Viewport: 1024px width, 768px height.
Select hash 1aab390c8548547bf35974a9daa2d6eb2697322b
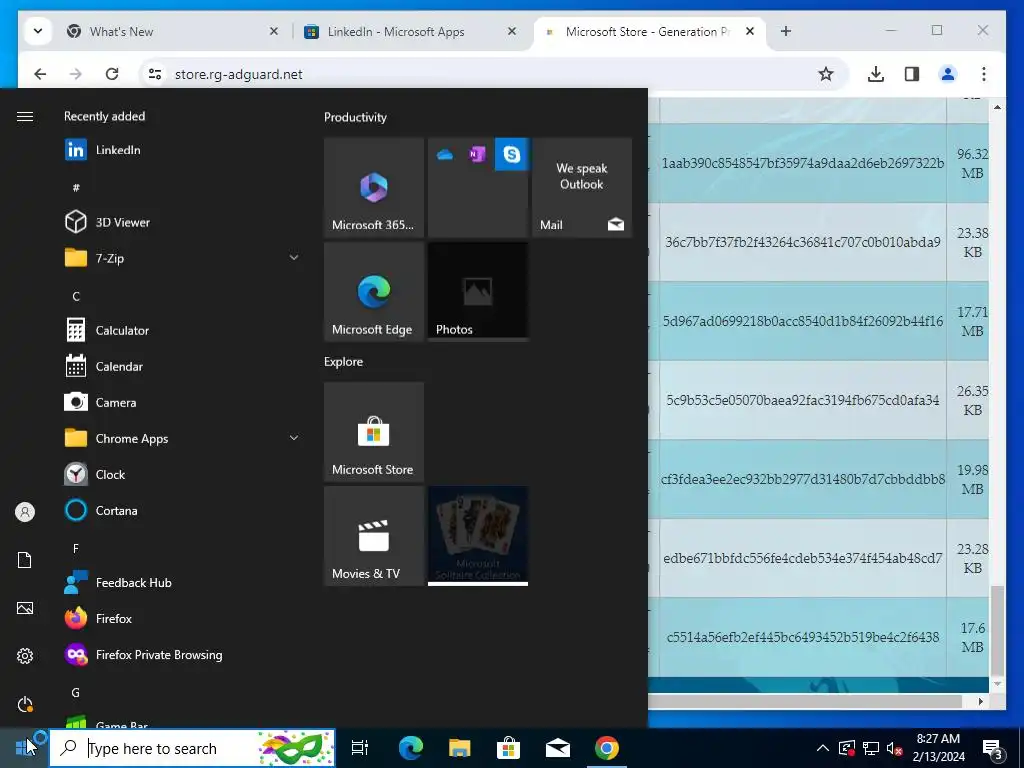pyautogui.click(x=803, y=163)
